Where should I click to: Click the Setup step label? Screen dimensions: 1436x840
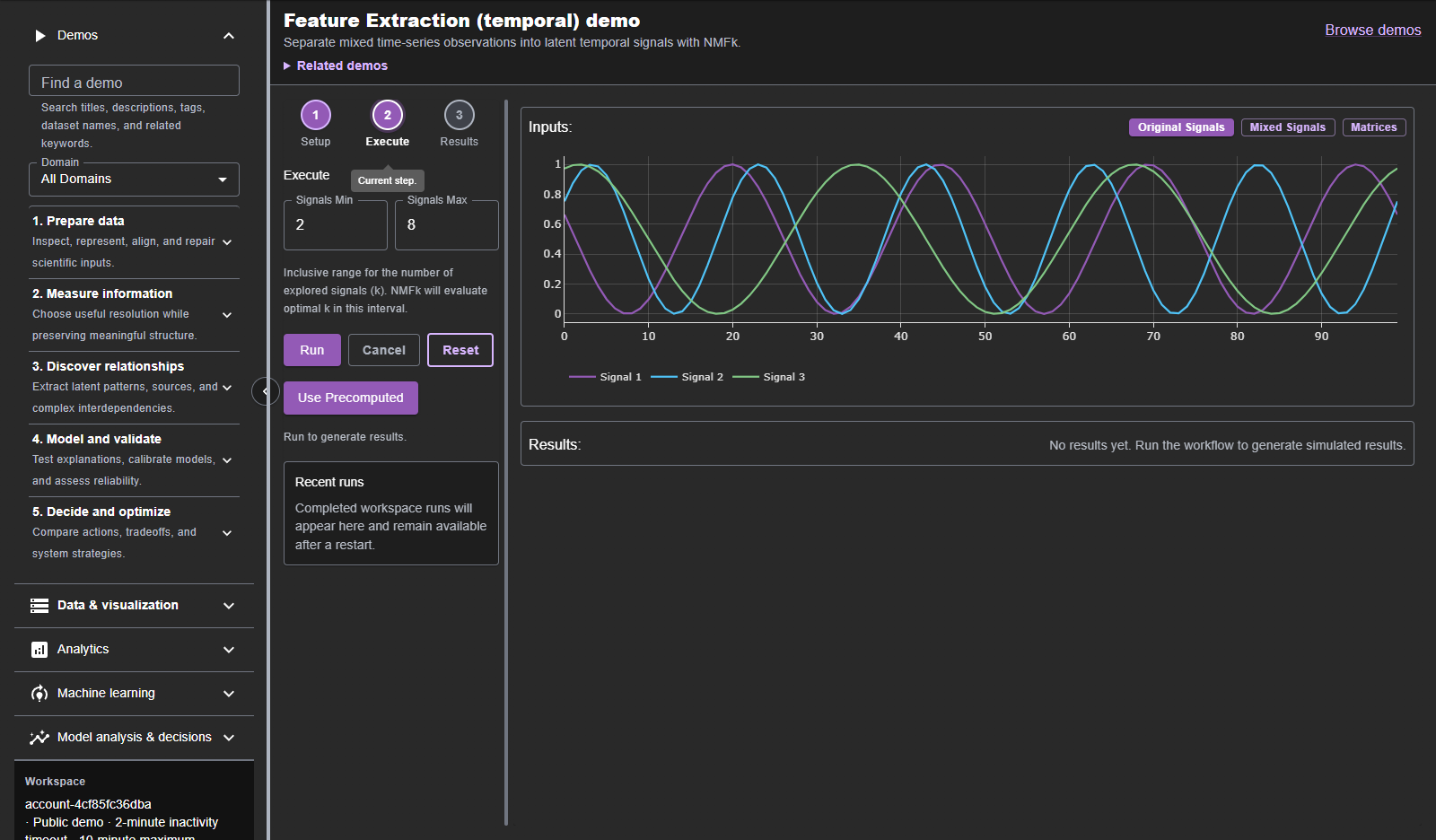tap(316, 142)
